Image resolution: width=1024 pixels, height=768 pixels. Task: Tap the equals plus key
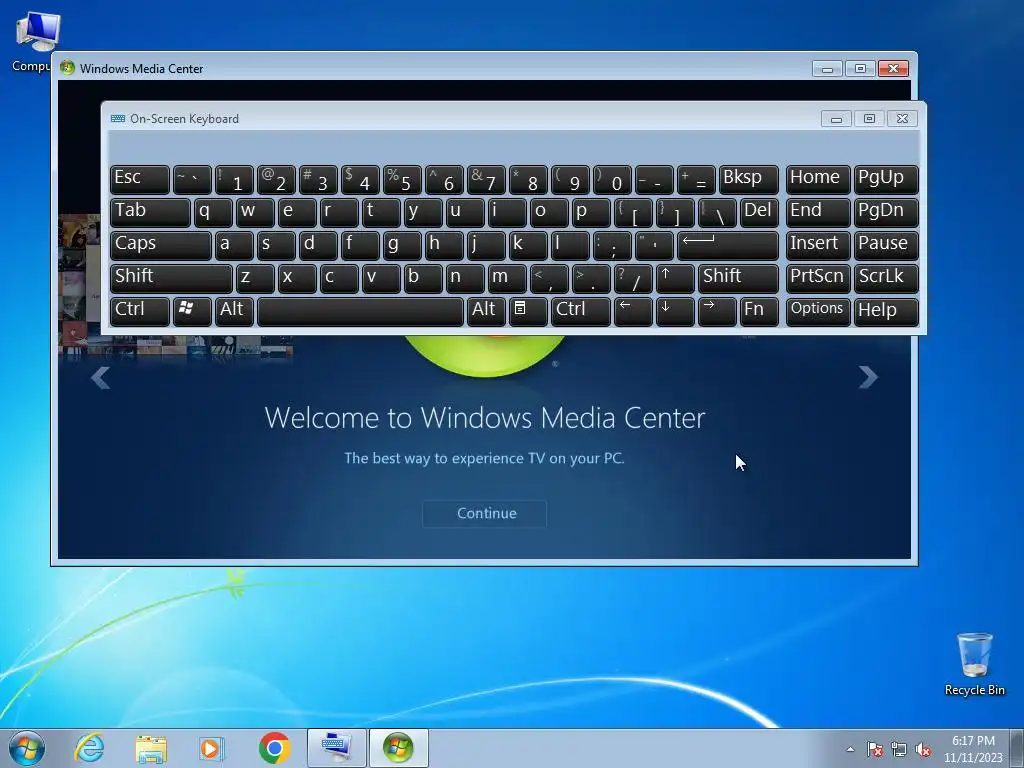[x=696, y=180]
